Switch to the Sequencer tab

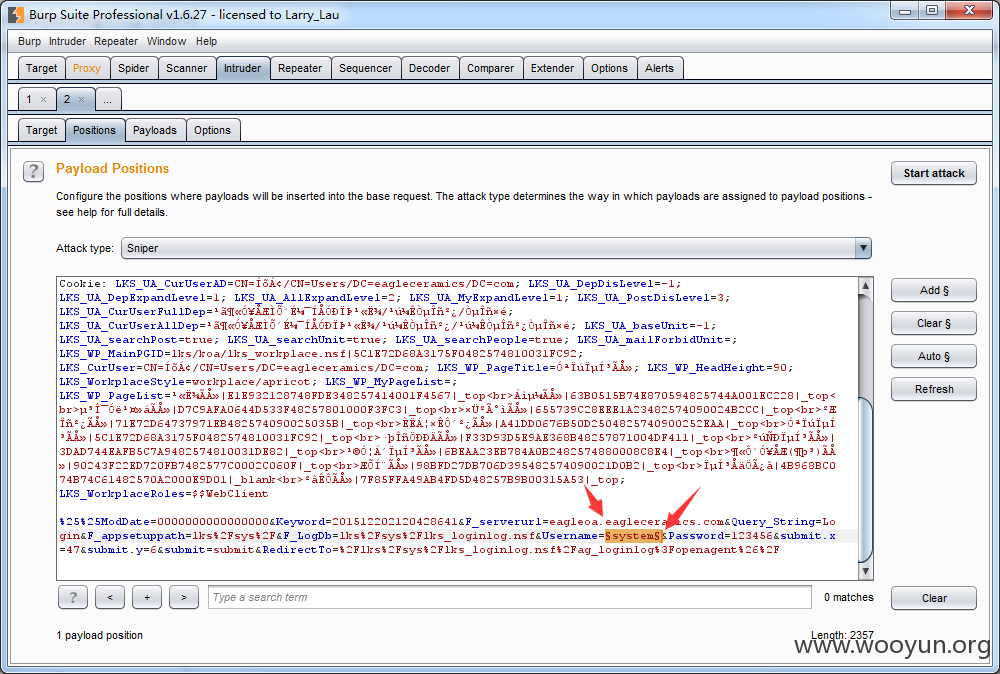tap(365, 68)
